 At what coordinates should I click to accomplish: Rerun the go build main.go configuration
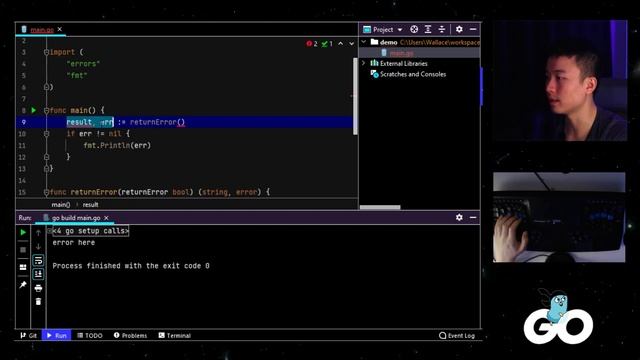point(23,232)
